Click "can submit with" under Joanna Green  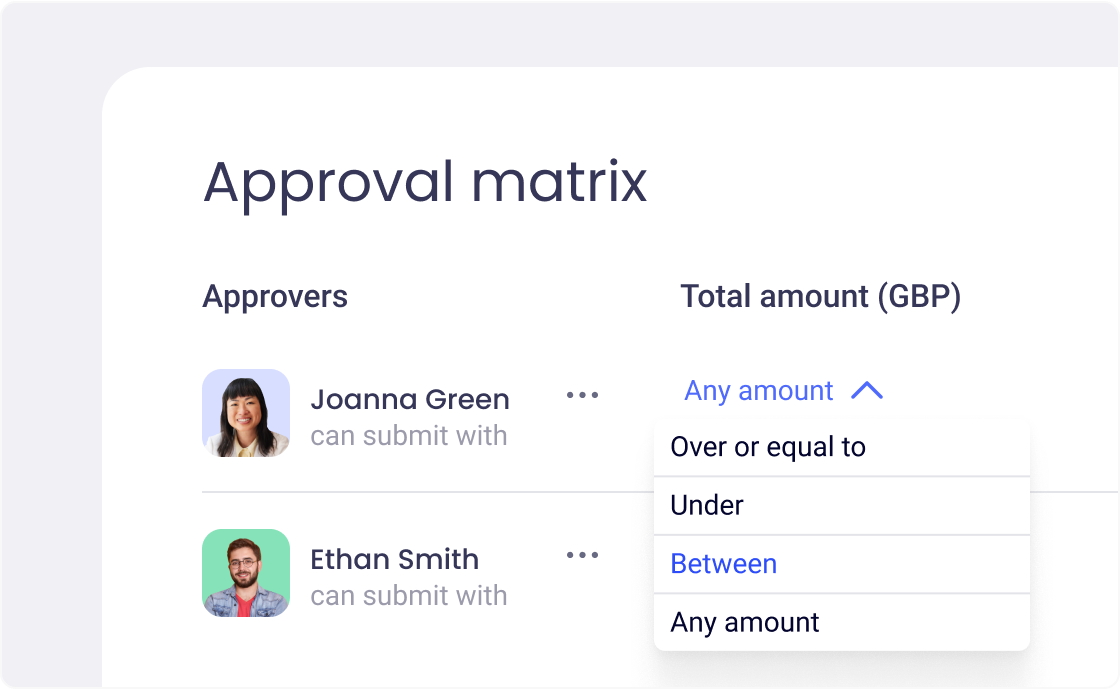point(409,436)
